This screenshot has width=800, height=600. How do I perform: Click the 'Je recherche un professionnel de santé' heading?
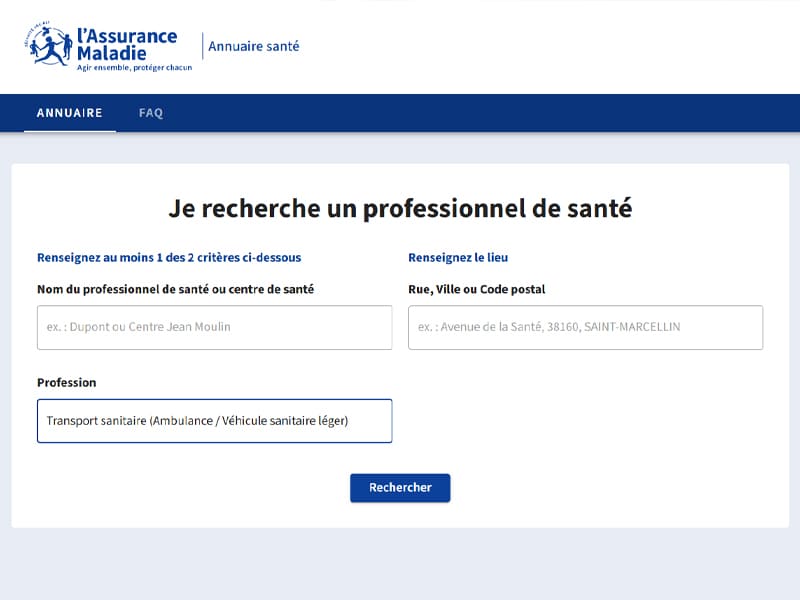400,208
